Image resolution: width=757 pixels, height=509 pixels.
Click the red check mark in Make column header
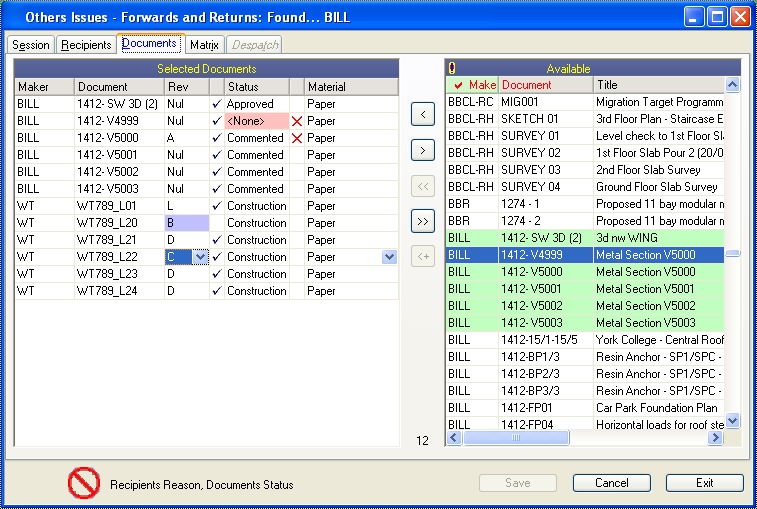coord(458,85)
